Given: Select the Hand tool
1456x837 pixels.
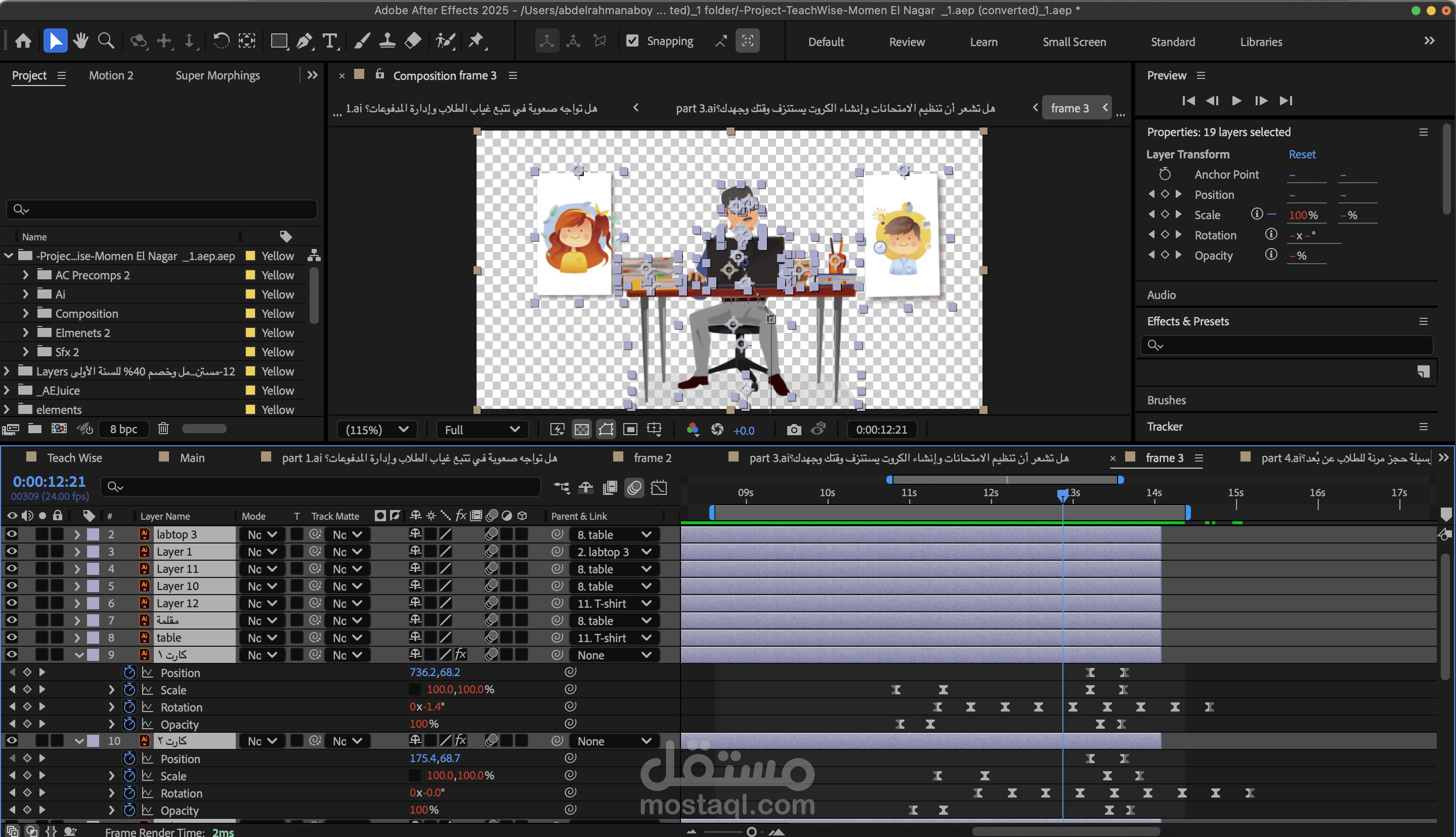Looking at the screenshot, I should point(80,41).
